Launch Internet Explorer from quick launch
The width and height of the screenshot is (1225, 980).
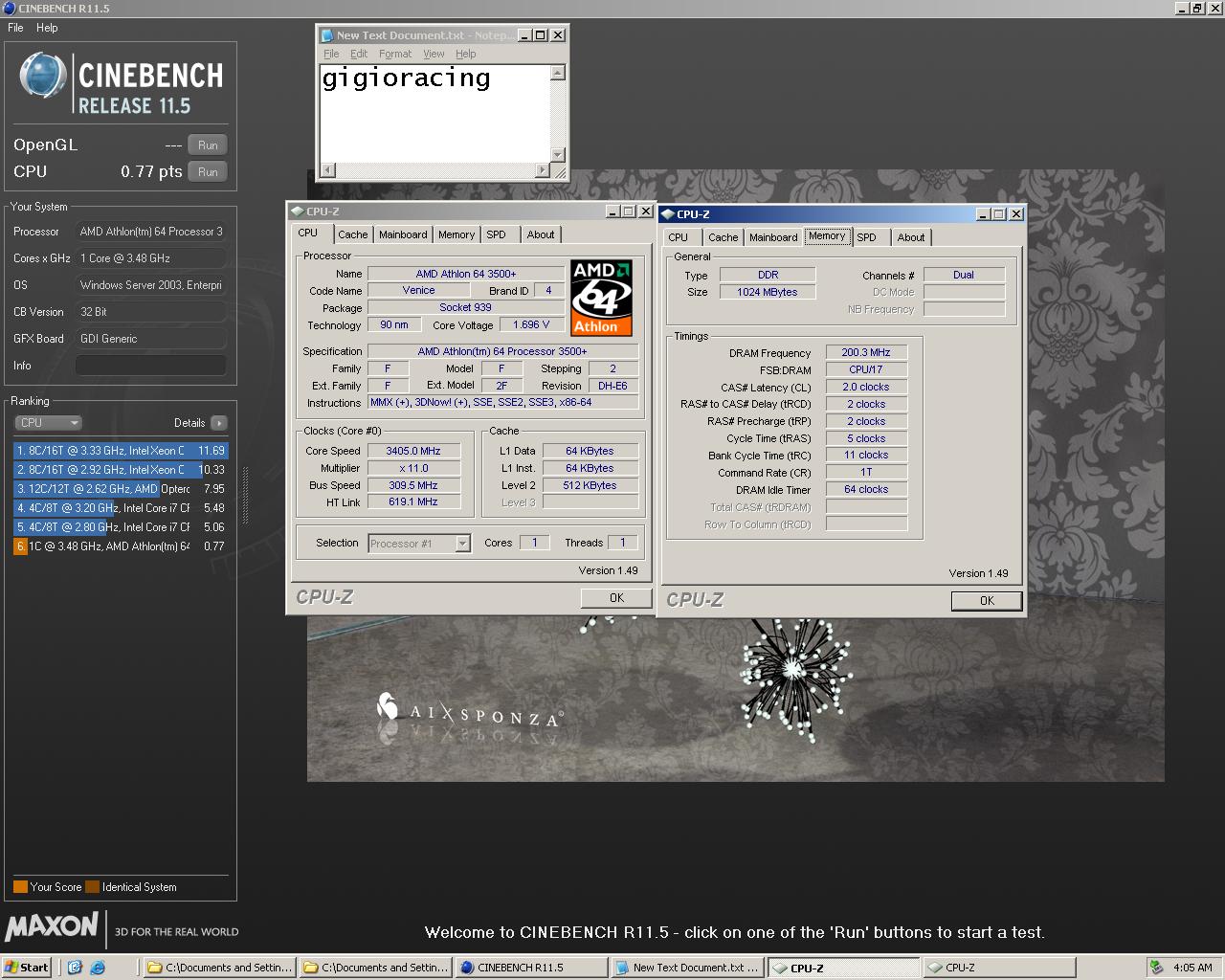tap(97, 968)
